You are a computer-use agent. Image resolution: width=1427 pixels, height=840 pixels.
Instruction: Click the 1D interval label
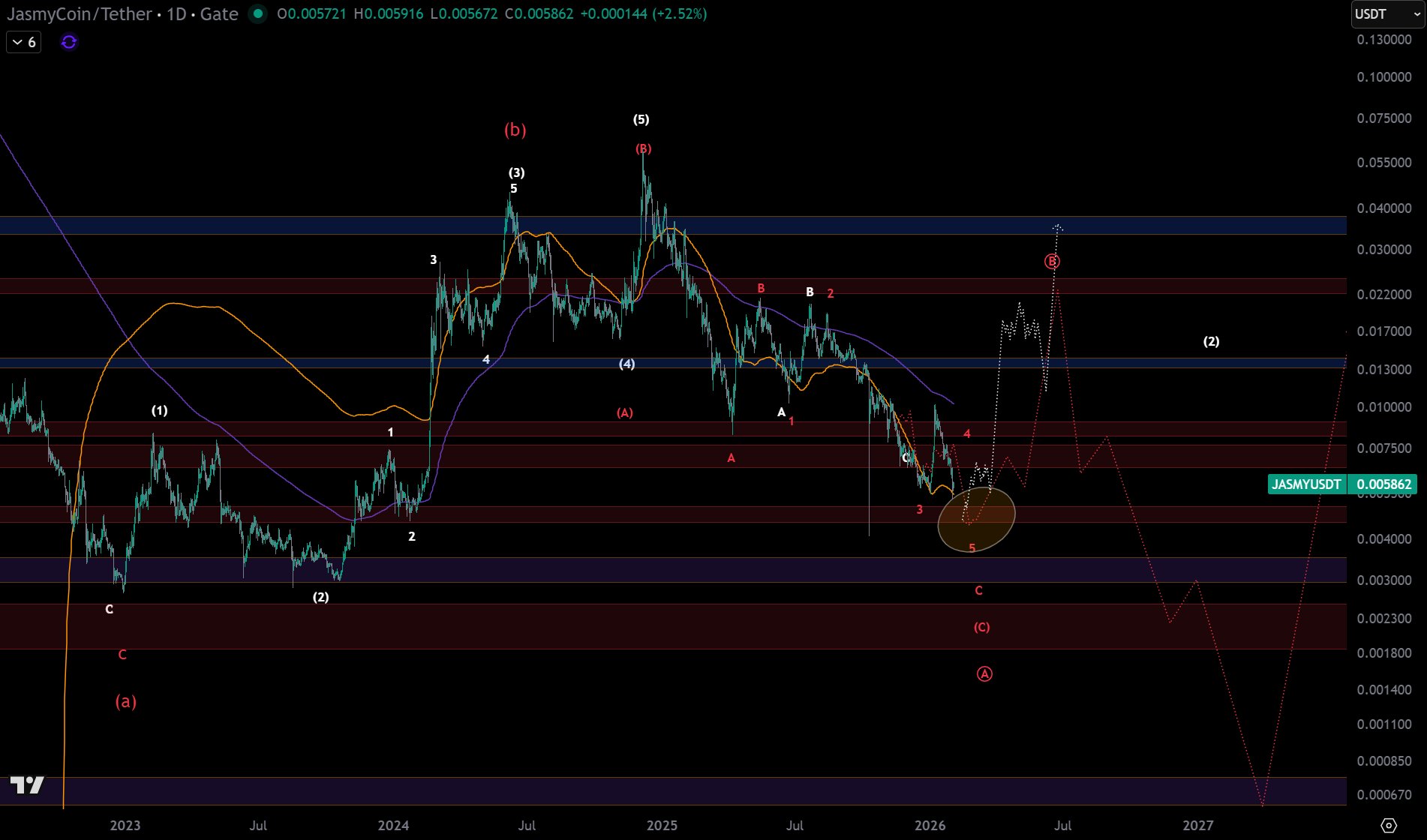click(x=176, y=13)
